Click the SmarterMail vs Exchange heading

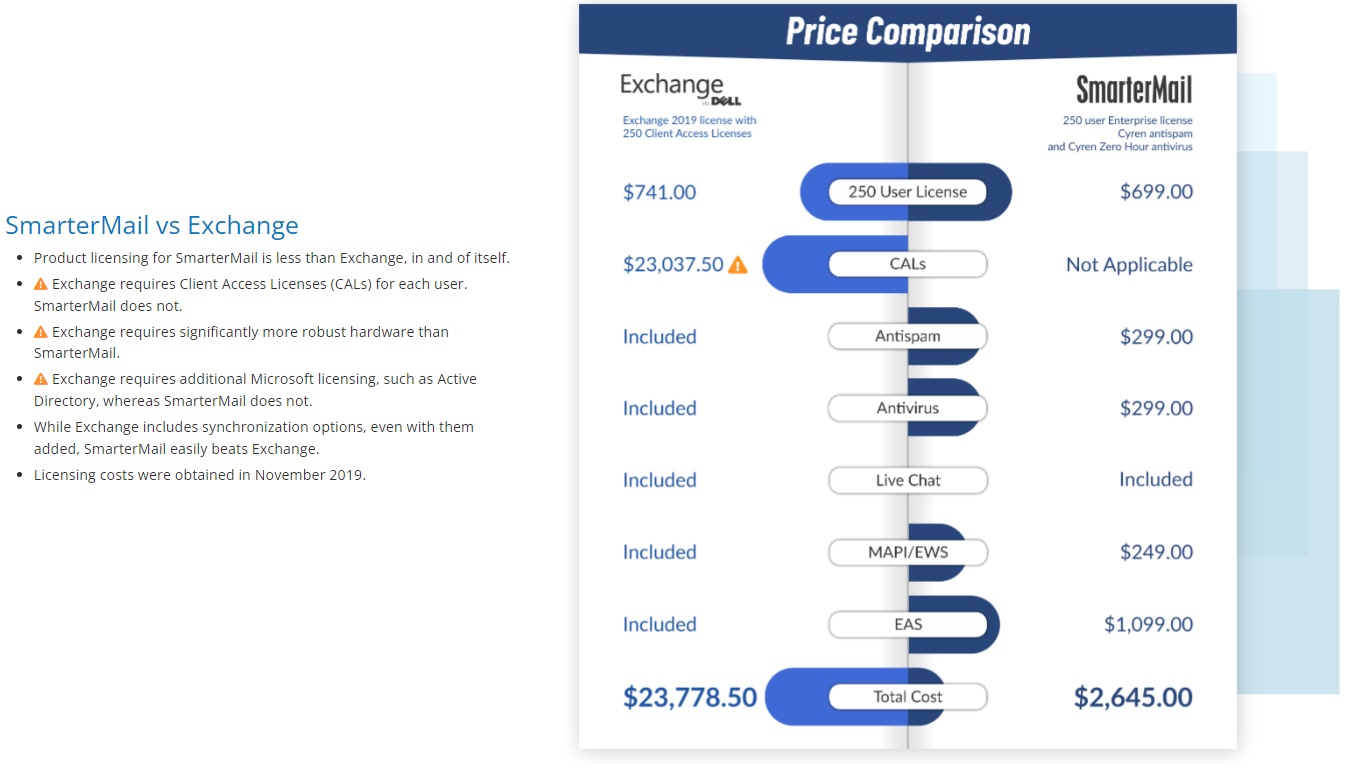pos(152,225)
